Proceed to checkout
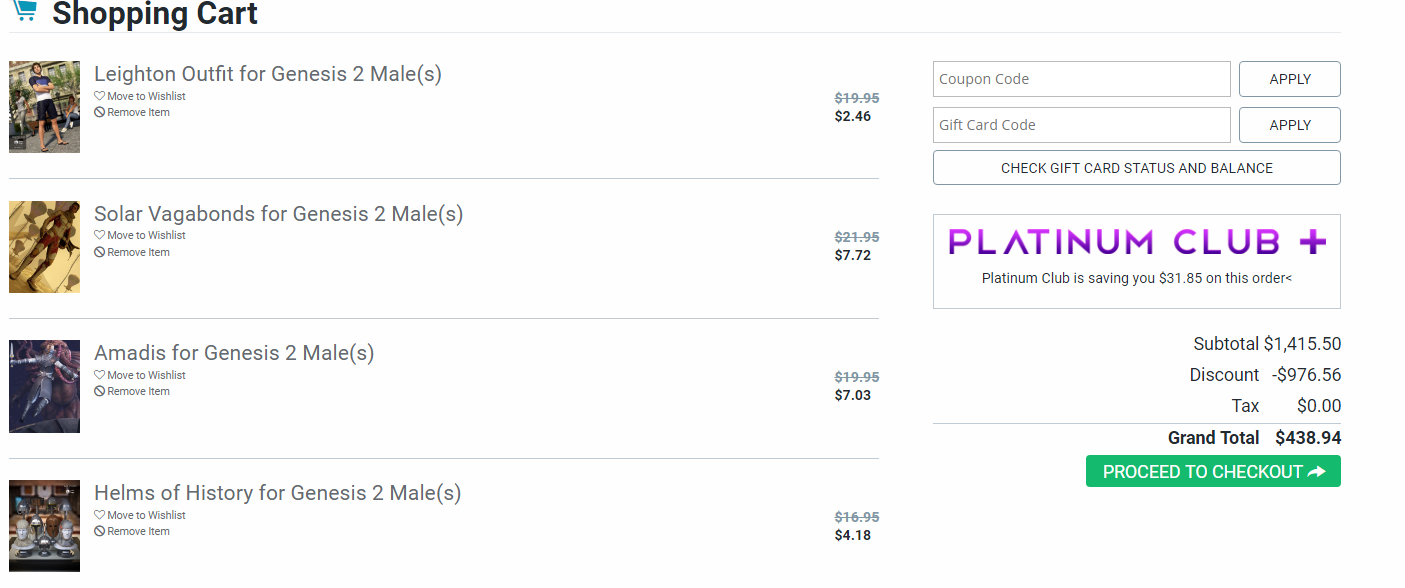Image resolution: width=1405 pixels, height=588 pixels. 1212,472
